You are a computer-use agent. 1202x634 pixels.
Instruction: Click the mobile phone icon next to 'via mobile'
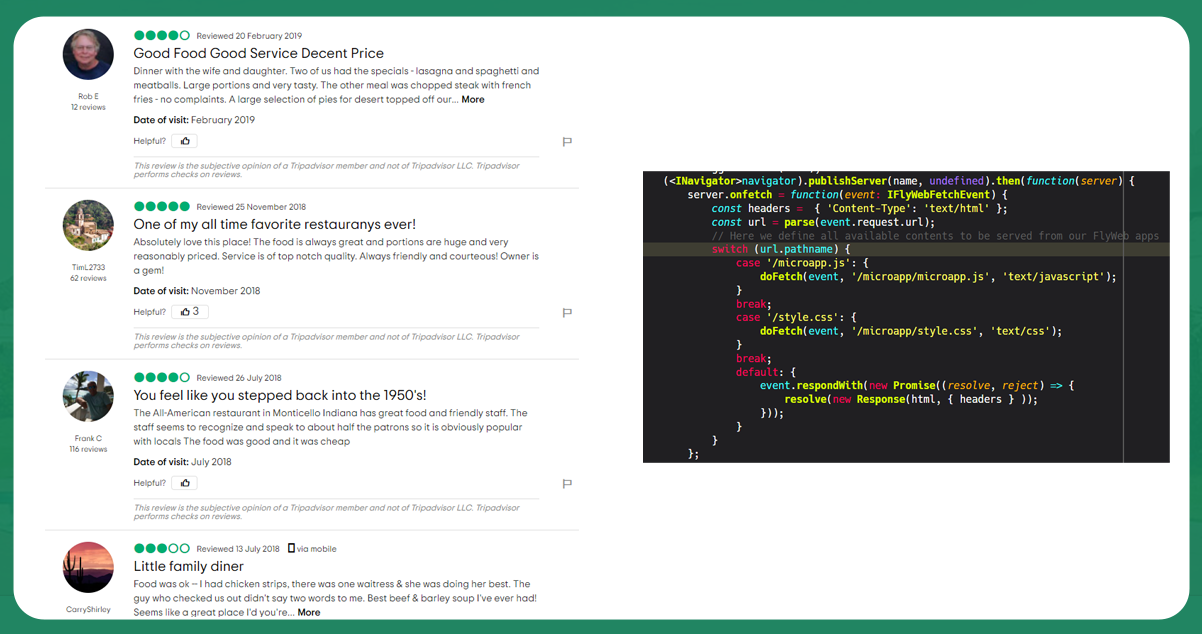click(x=291, y=548)
